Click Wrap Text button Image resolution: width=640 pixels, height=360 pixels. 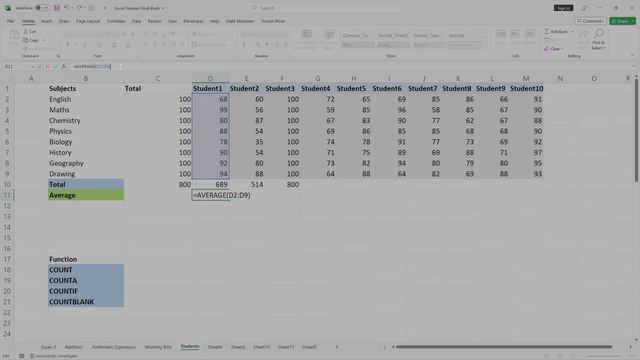click(x=204, y=34)
